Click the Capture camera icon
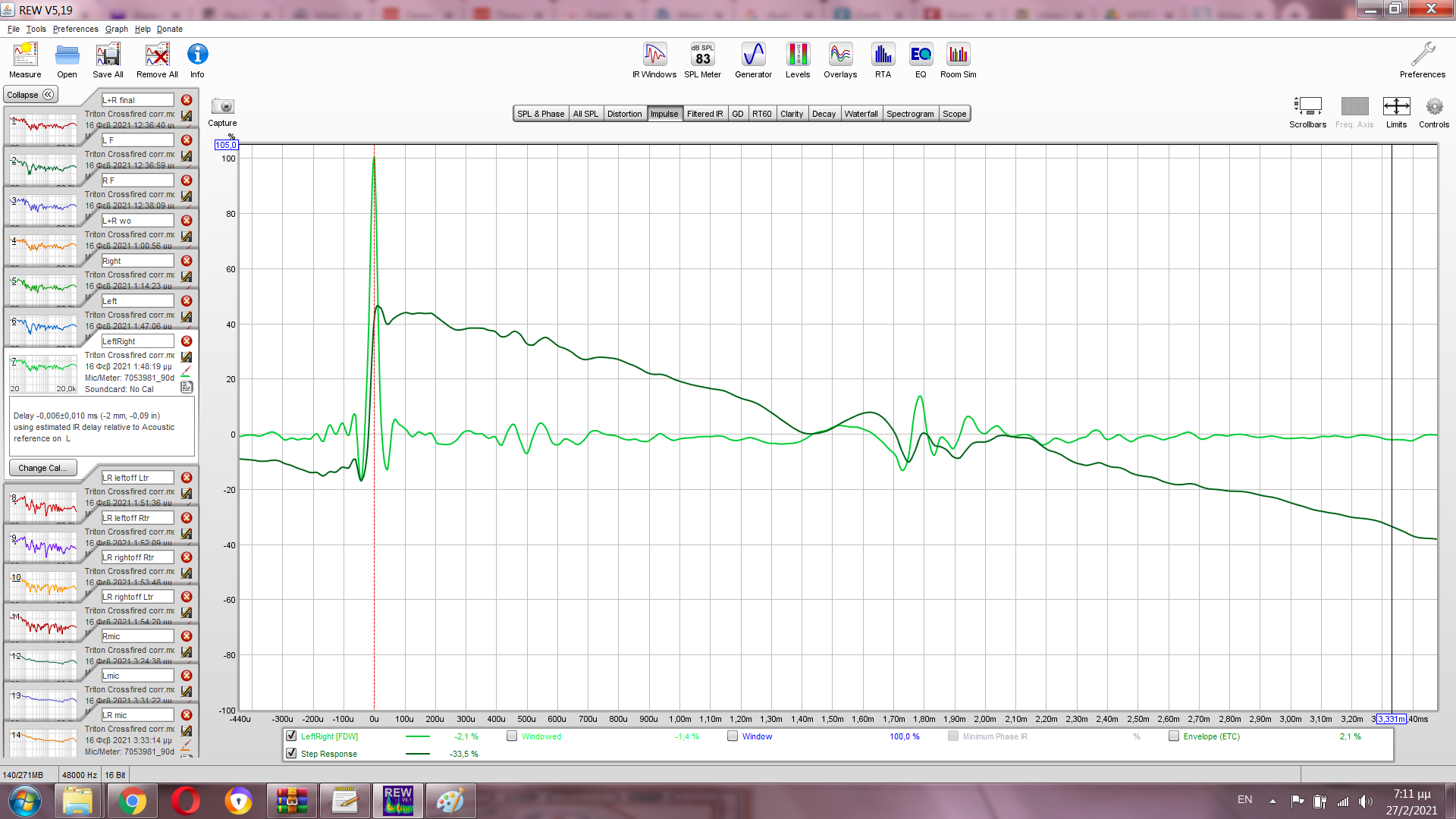Viewport: 1456px width, 819px height. pos(222,107)
